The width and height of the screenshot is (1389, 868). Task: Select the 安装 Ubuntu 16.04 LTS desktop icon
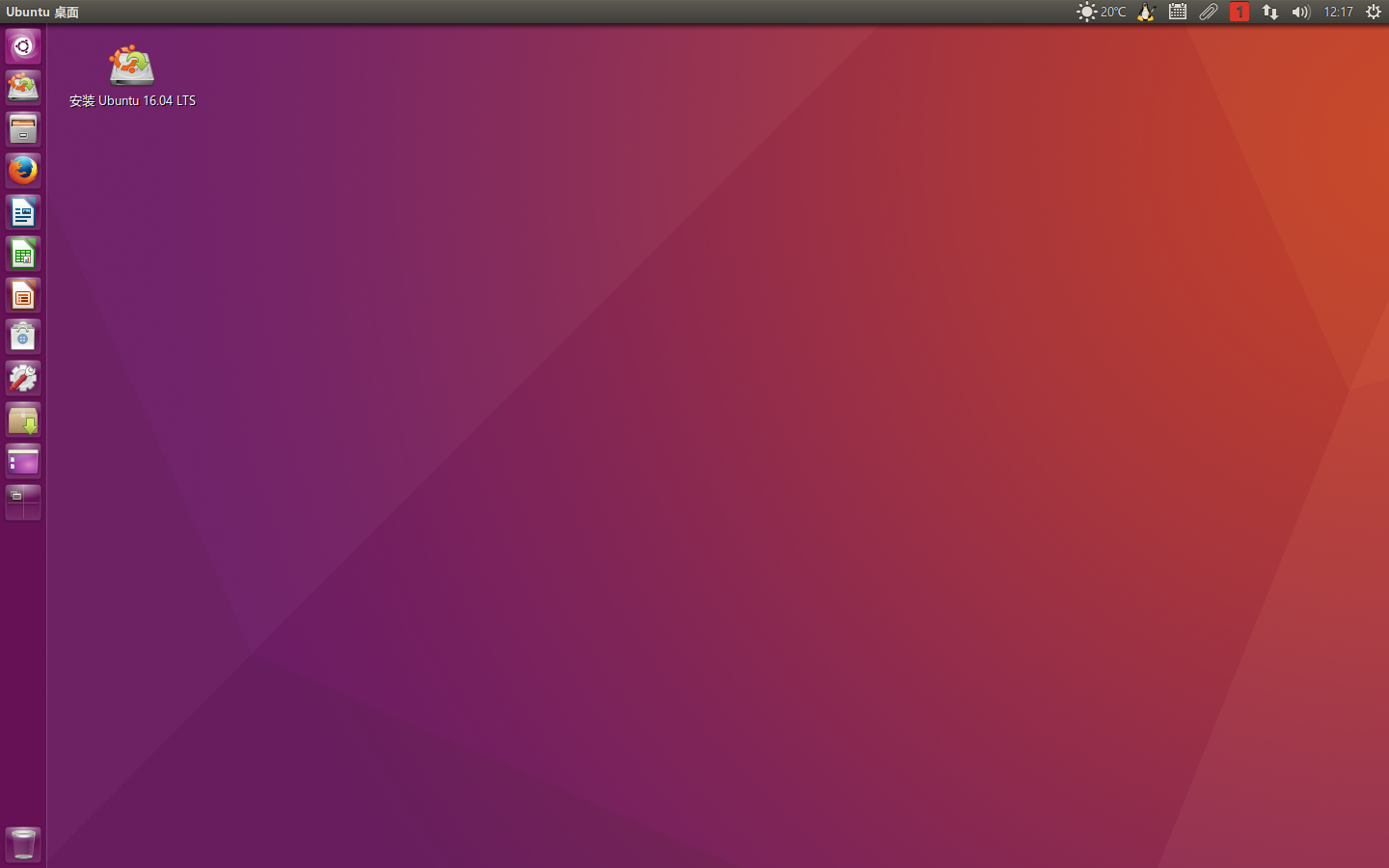[x=132, y=76]
